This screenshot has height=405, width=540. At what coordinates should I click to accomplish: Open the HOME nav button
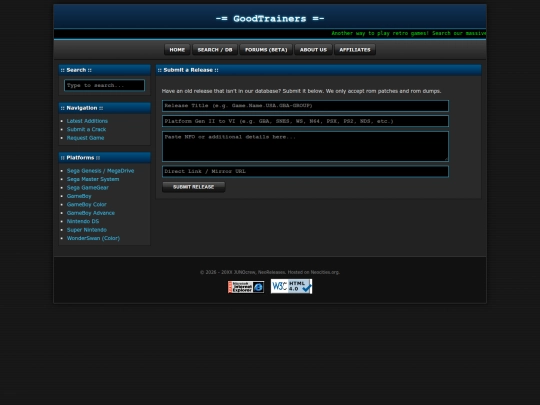coord(177,50)
